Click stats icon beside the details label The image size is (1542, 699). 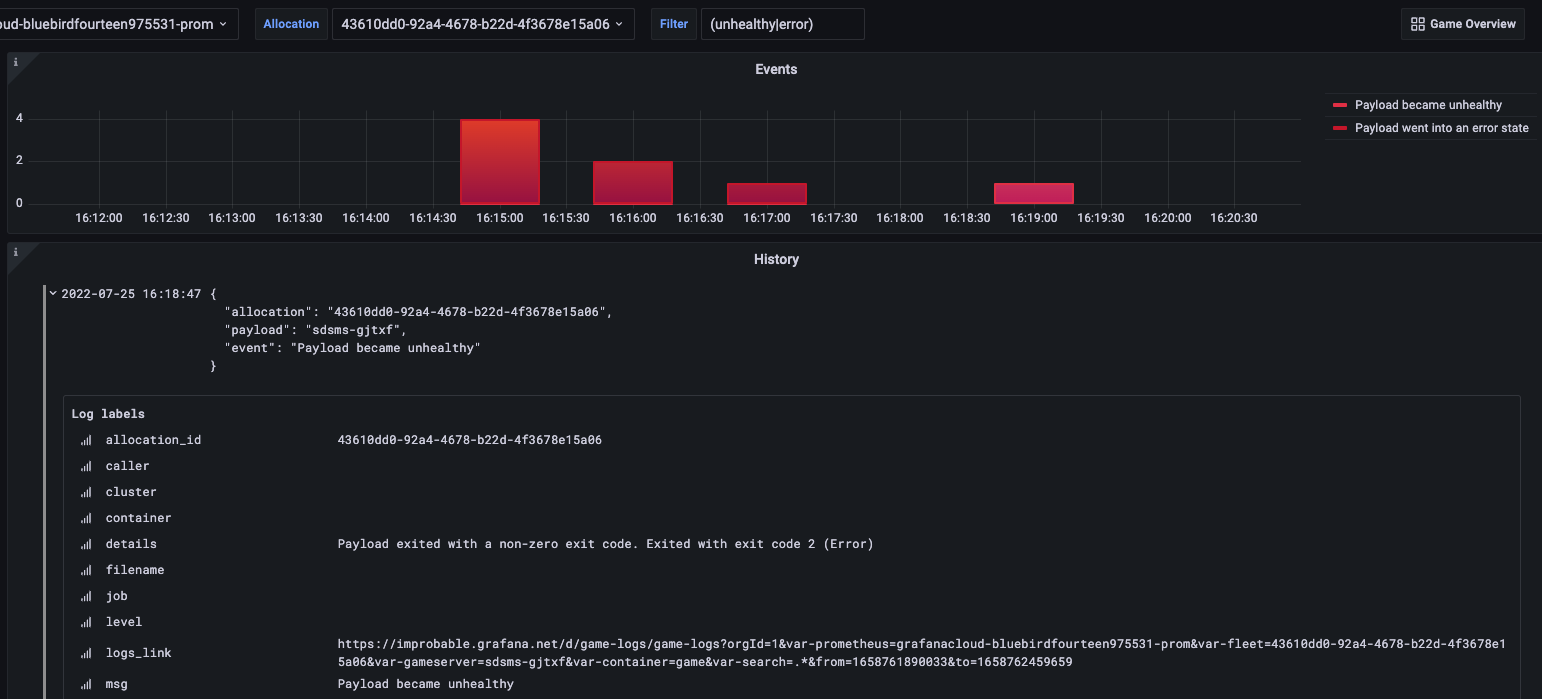click(86, 544)
